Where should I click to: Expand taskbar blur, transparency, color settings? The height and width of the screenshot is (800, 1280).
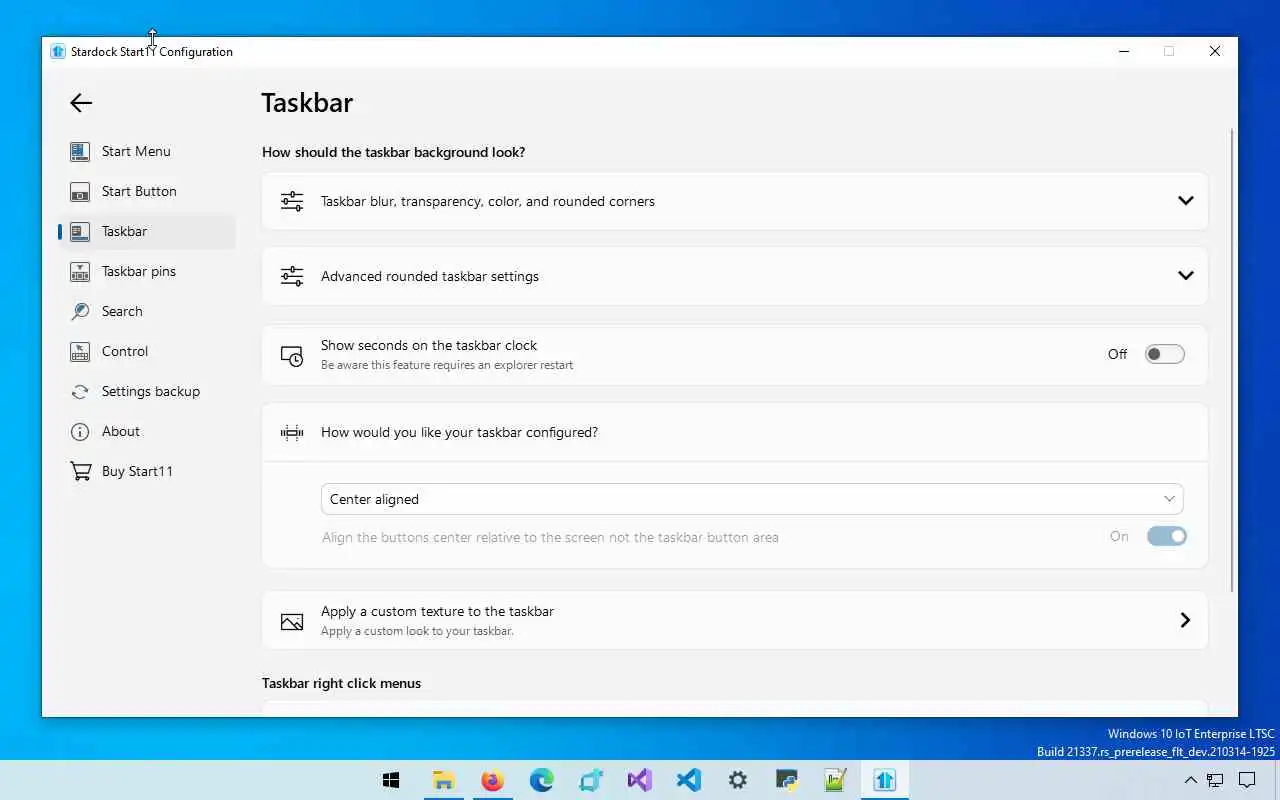click(x=1185, y=201)
